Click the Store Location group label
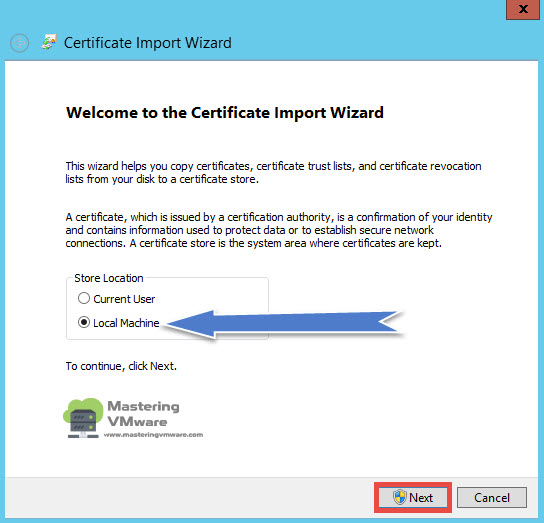This screenshot has height=523, width=544. 109,278
